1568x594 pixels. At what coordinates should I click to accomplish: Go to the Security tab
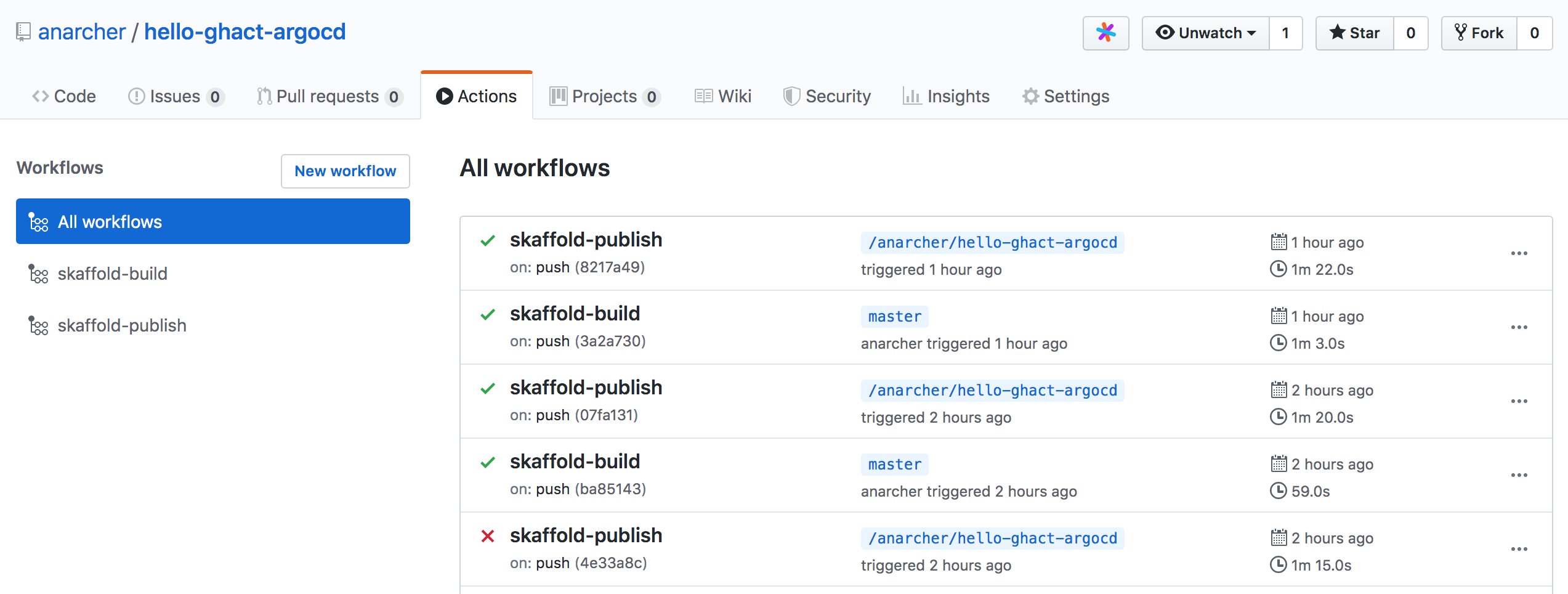point(826,96)
